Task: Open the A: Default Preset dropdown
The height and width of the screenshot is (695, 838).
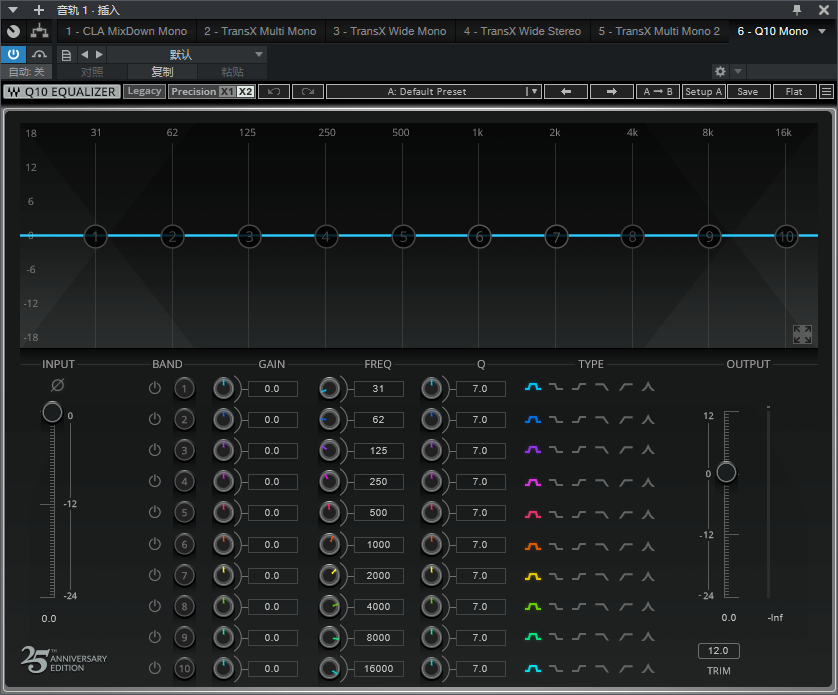Action: (434, 91)
